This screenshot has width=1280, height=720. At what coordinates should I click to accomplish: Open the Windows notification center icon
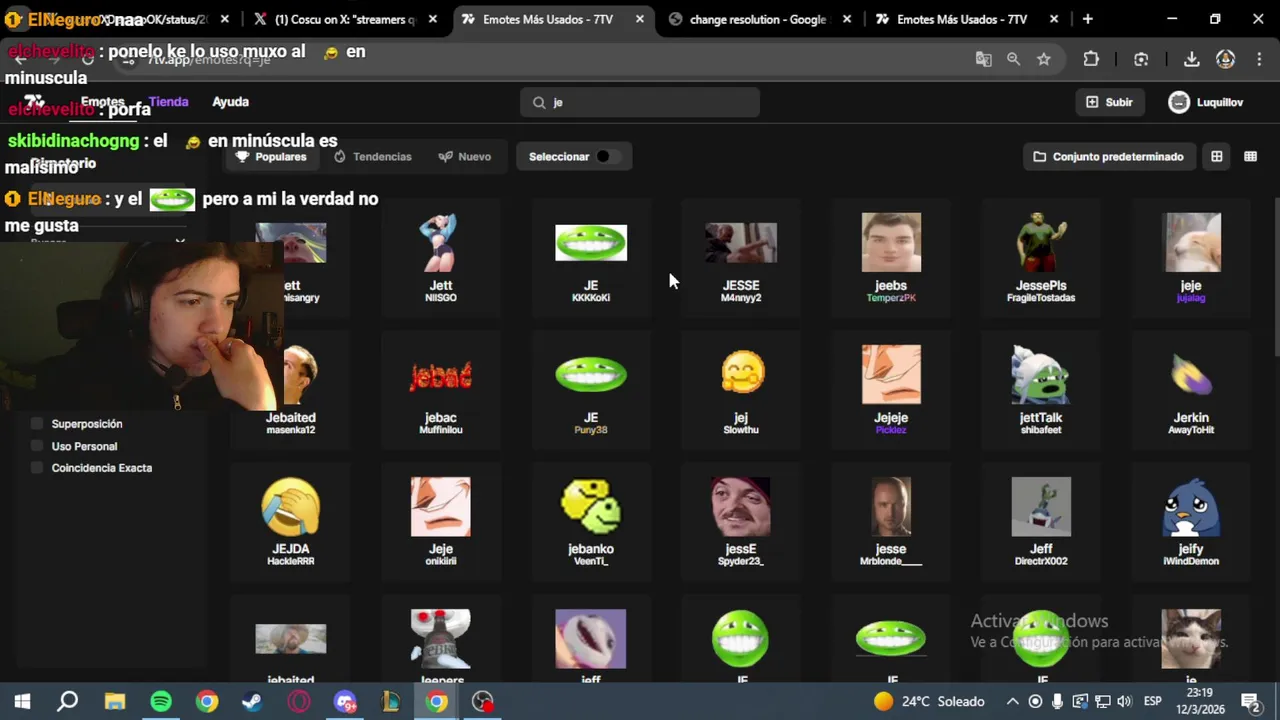(1250, 701)
